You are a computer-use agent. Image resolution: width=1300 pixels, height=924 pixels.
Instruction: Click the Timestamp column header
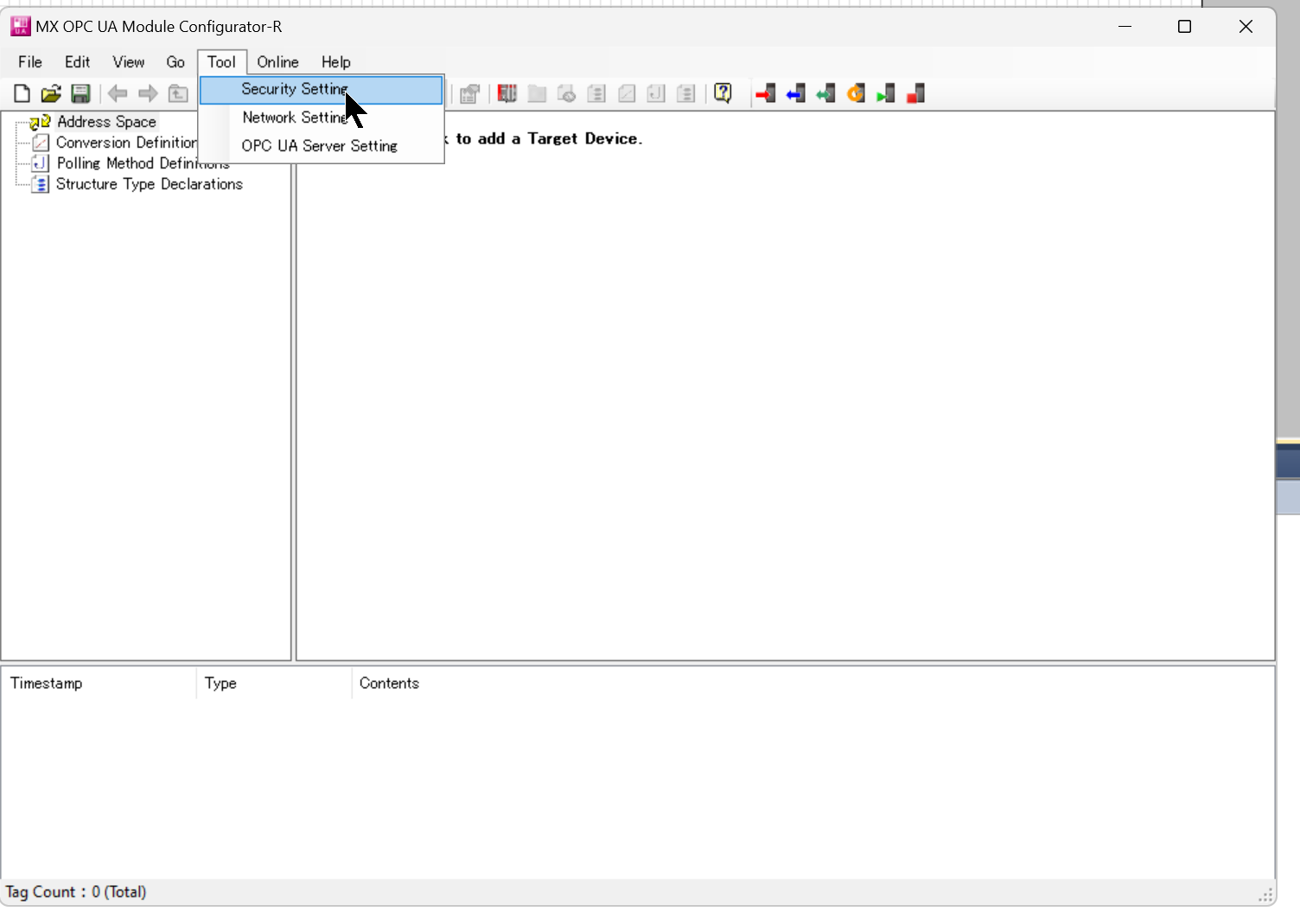point(99,683)
